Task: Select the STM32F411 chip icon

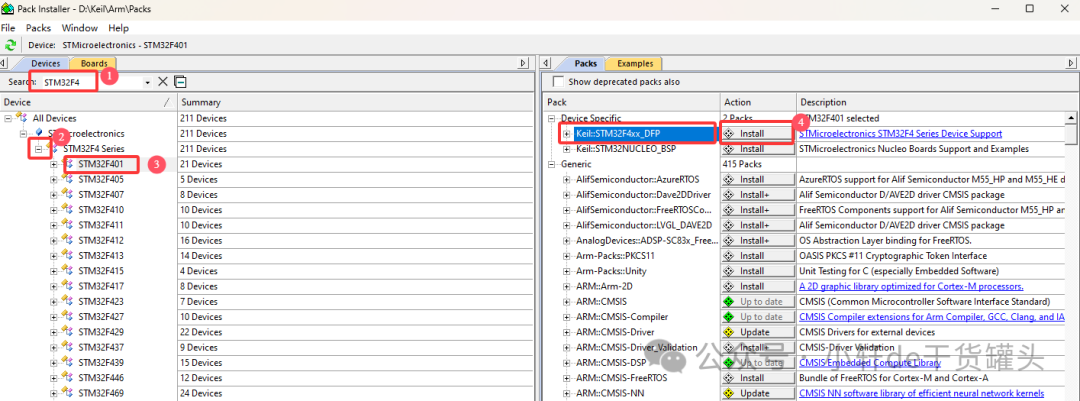Action: tap(68, 225)
